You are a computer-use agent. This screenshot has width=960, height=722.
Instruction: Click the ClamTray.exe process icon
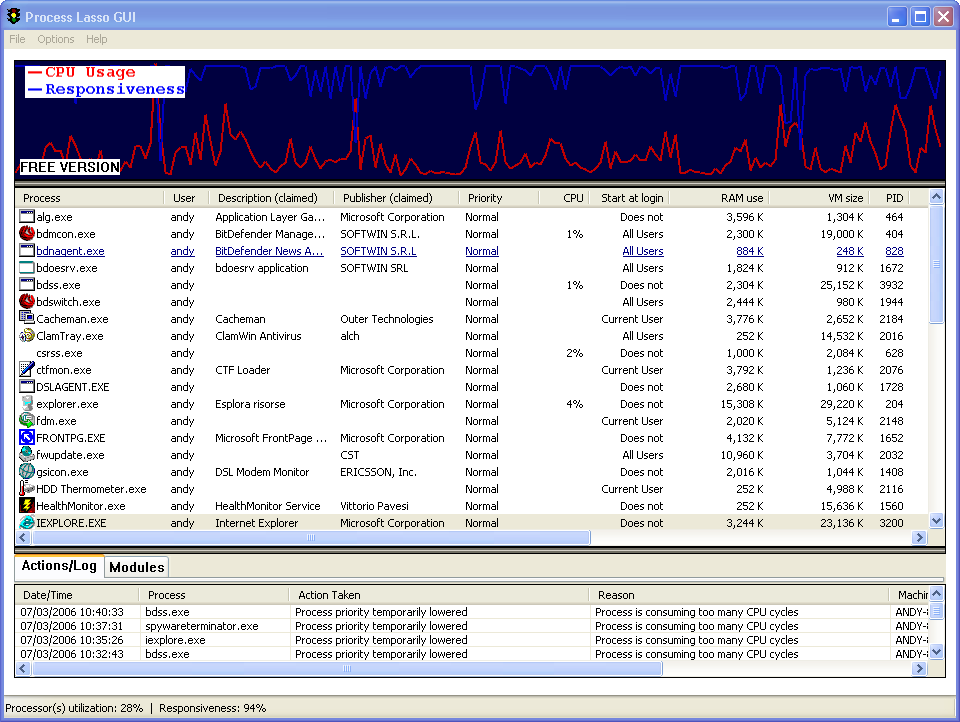click(x=27, y=336)
